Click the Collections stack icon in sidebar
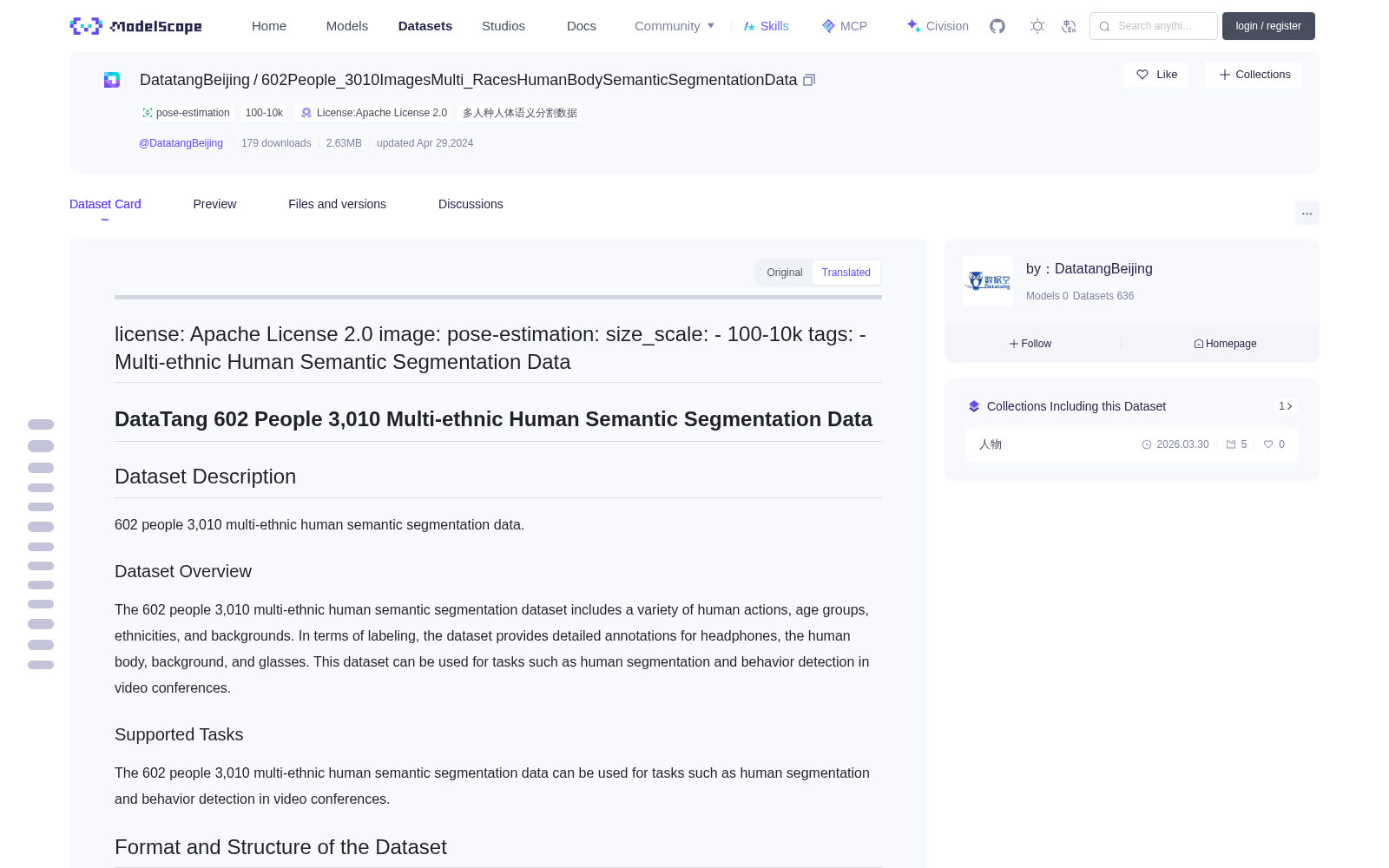This screenshot has width=1389, height=868. click(x=974, y=406)
